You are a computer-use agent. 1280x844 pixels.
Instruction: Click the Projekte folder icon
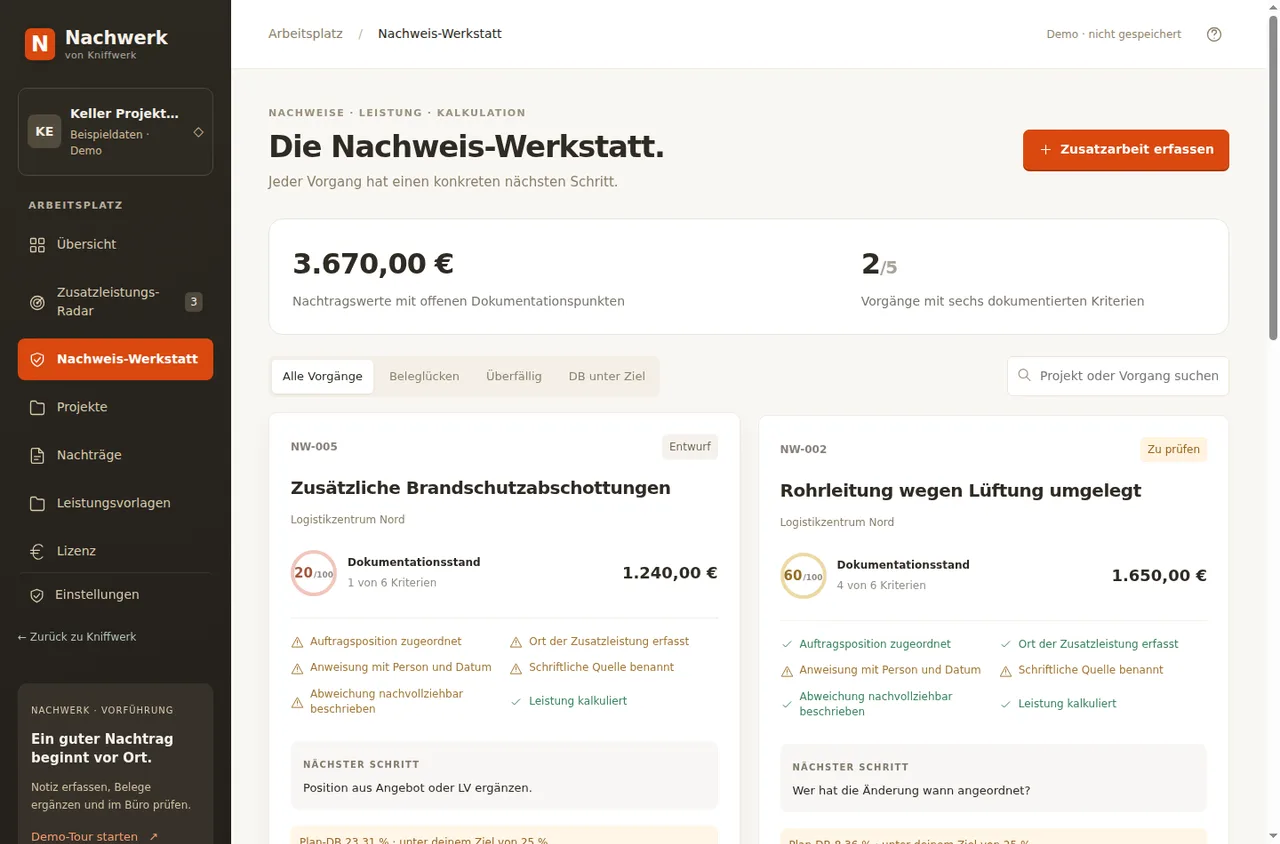tap(37, 407)
